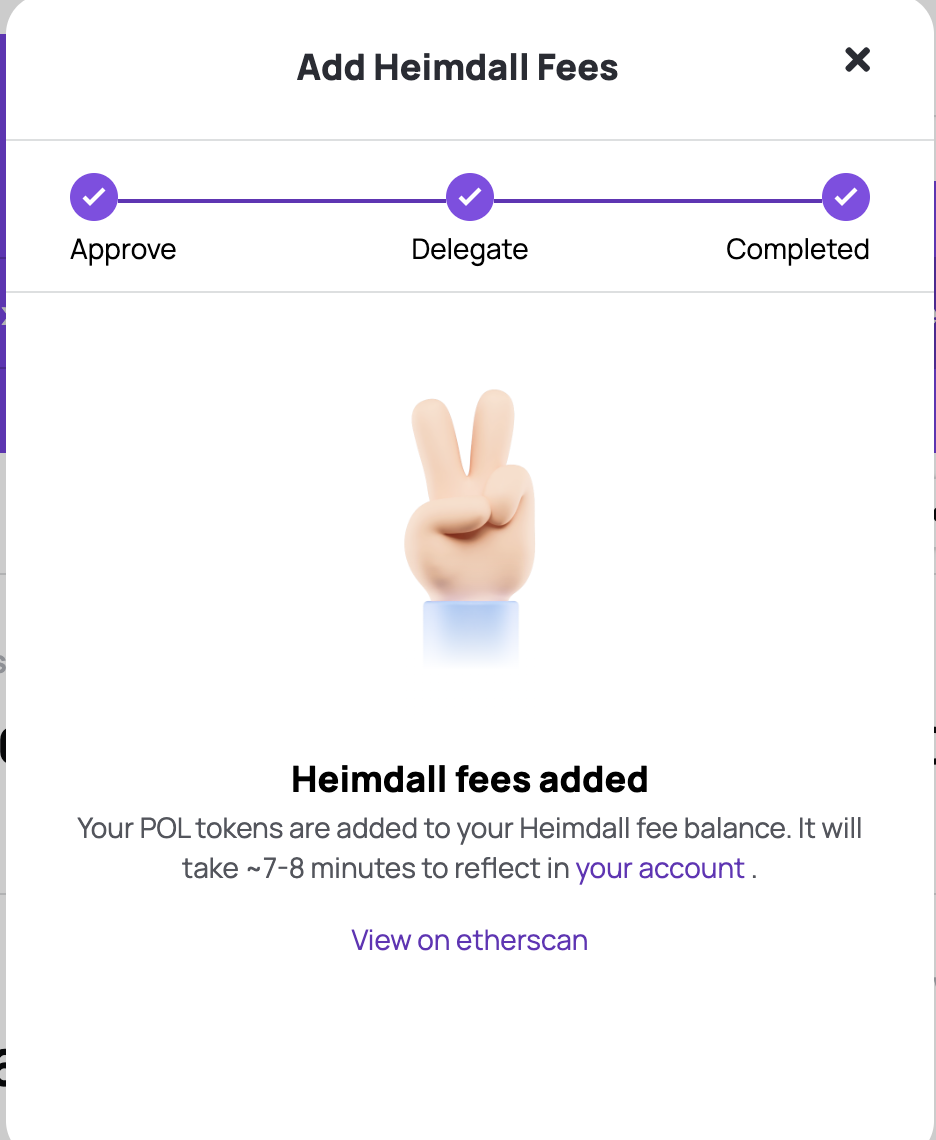Click the Approve step checkmark circle
Screen dimensions: 936x1140
point(94,198)
